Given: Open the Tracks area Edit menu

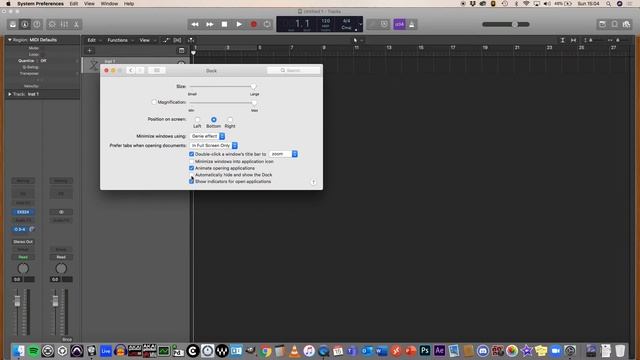Looking at the screenshot, I should [93, 40].
